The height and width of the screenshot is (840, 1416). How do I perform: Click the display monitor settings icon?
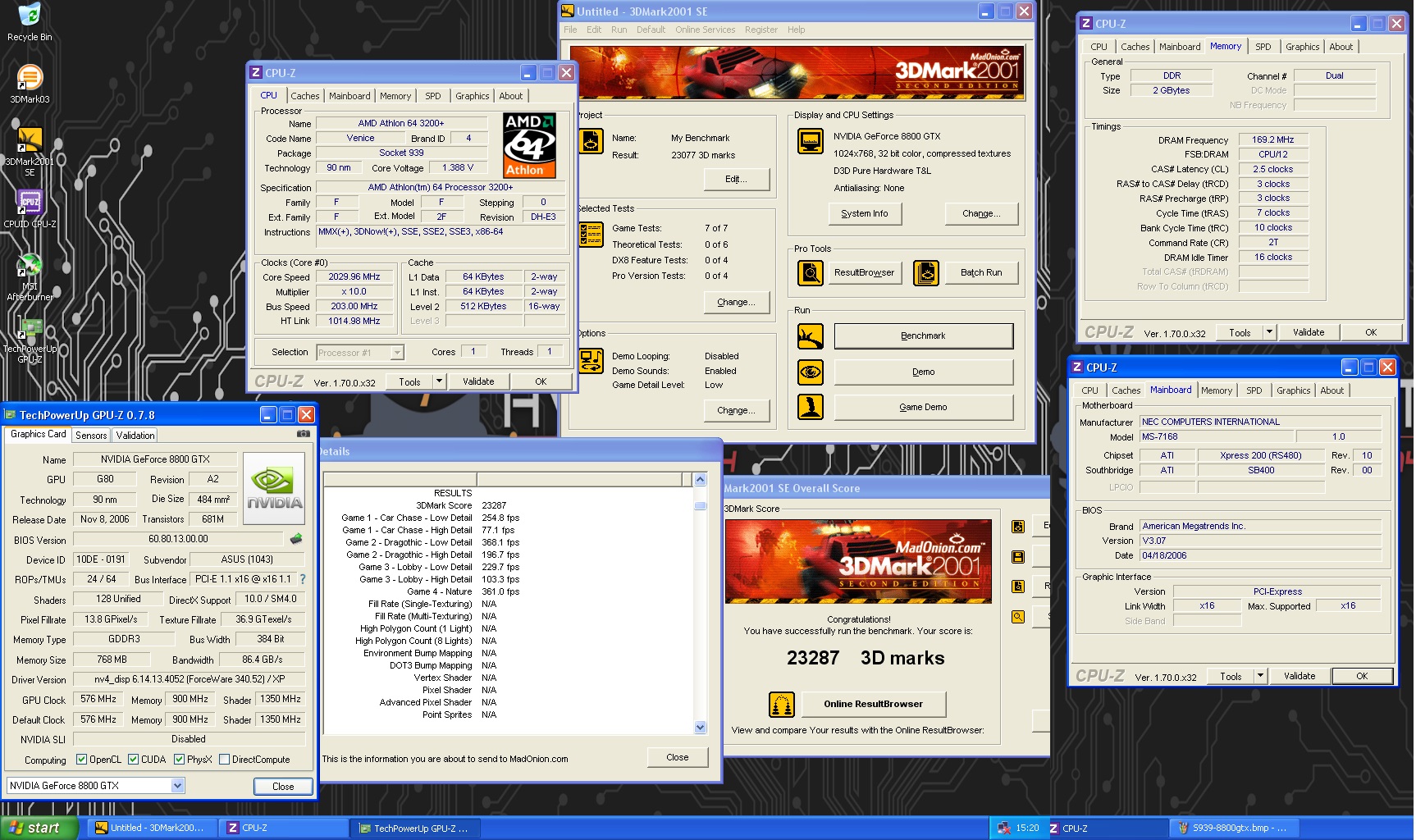(x=811, y=141)
